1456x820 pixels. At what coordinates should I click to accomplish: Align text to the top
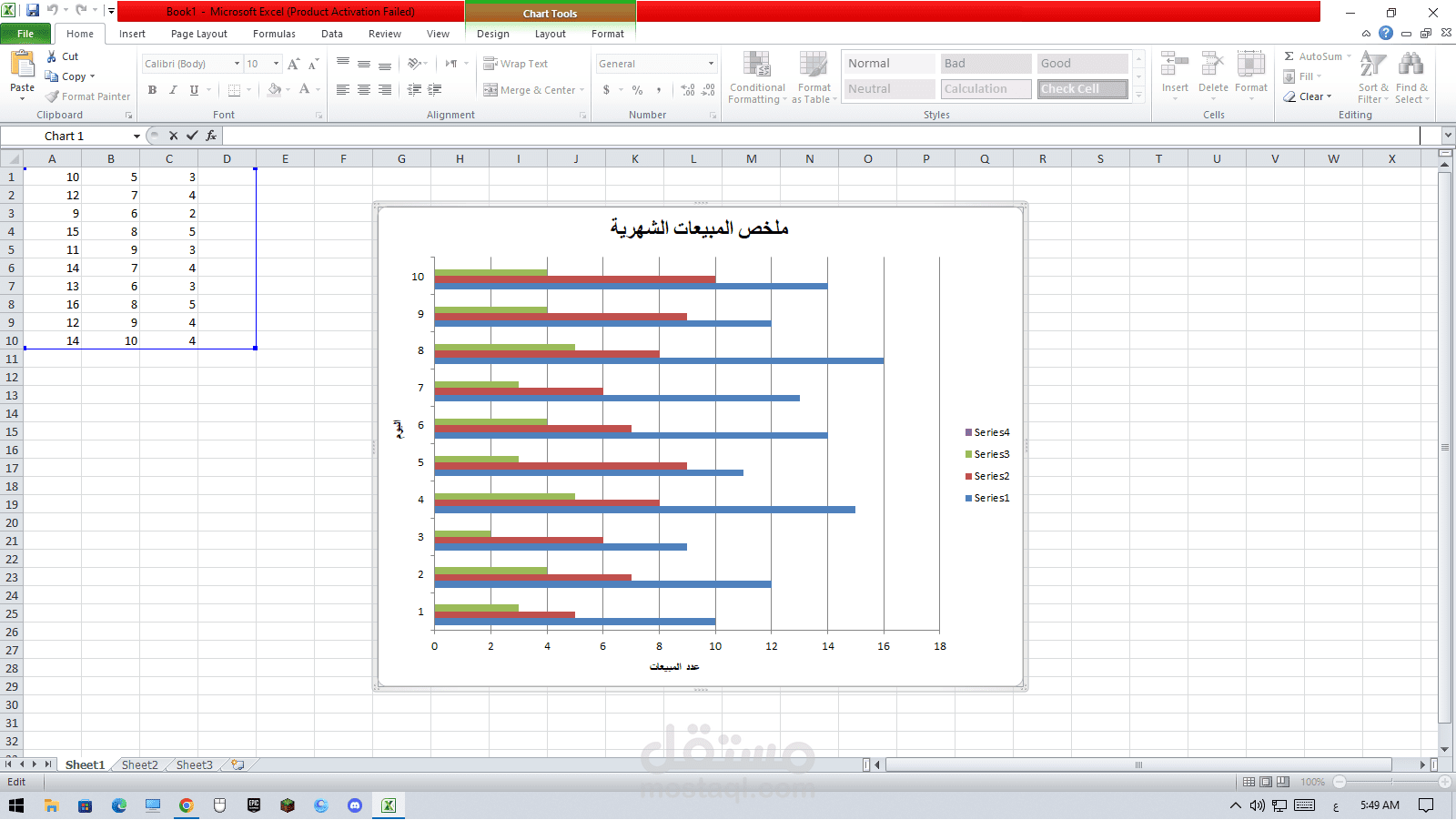coord(343,64)
